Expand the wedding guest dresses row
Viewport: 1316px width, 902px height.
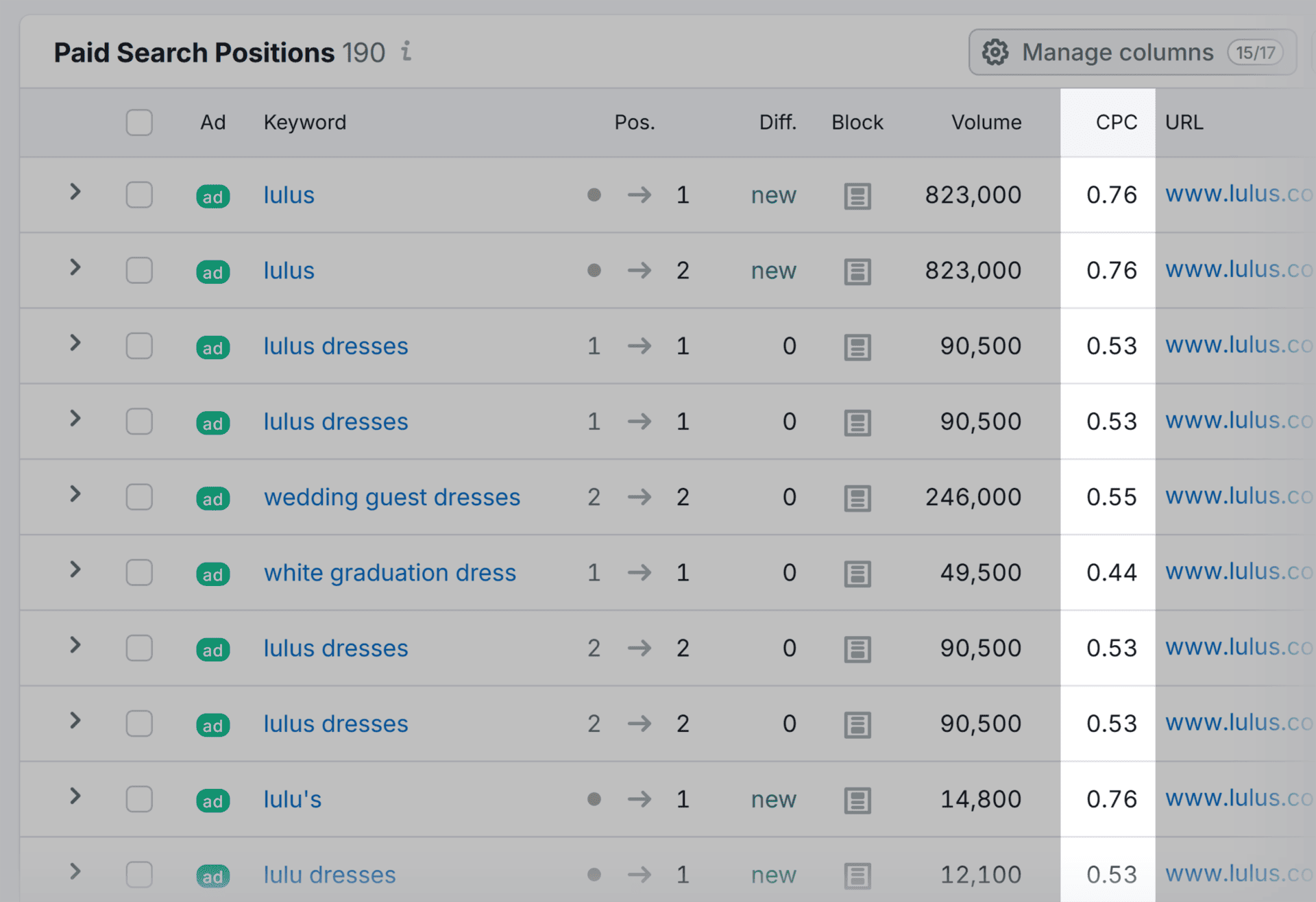[x=75, y=494]
